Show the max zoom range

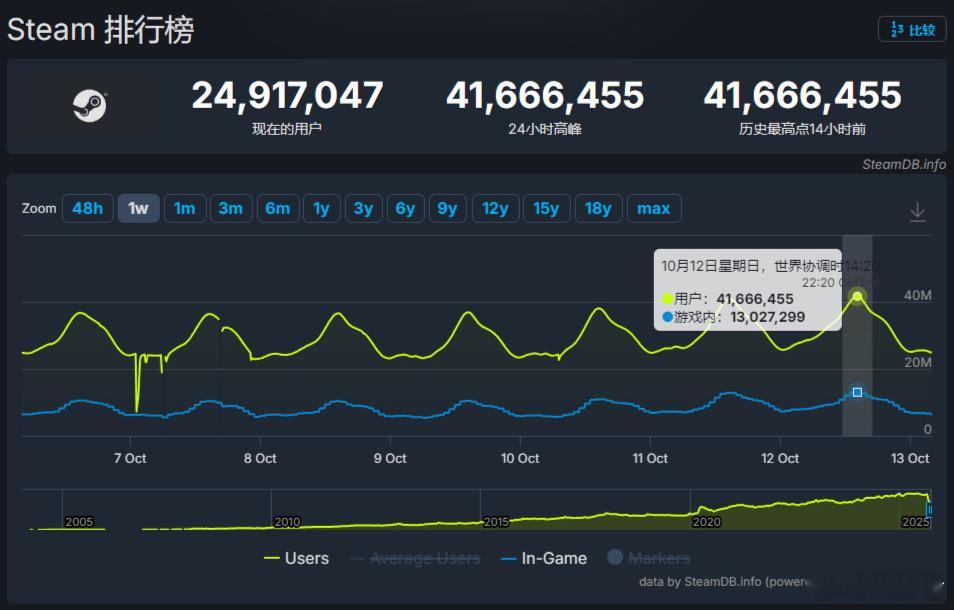(x=653, y=209)
